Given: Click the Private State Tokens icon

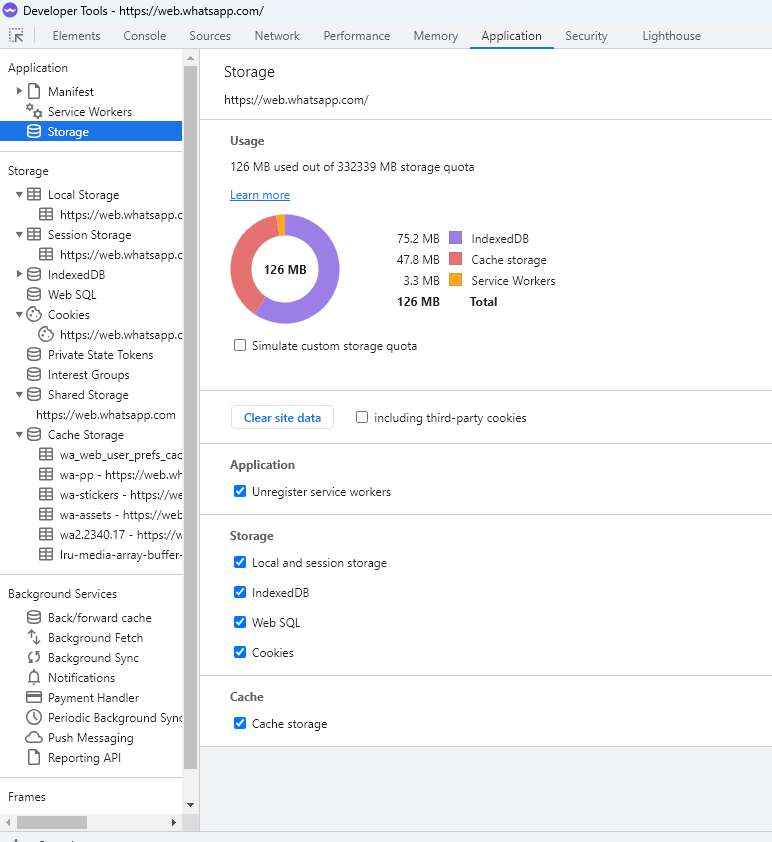Looking at the screenshot, I should pyautogui.click(x=34, y=354).
